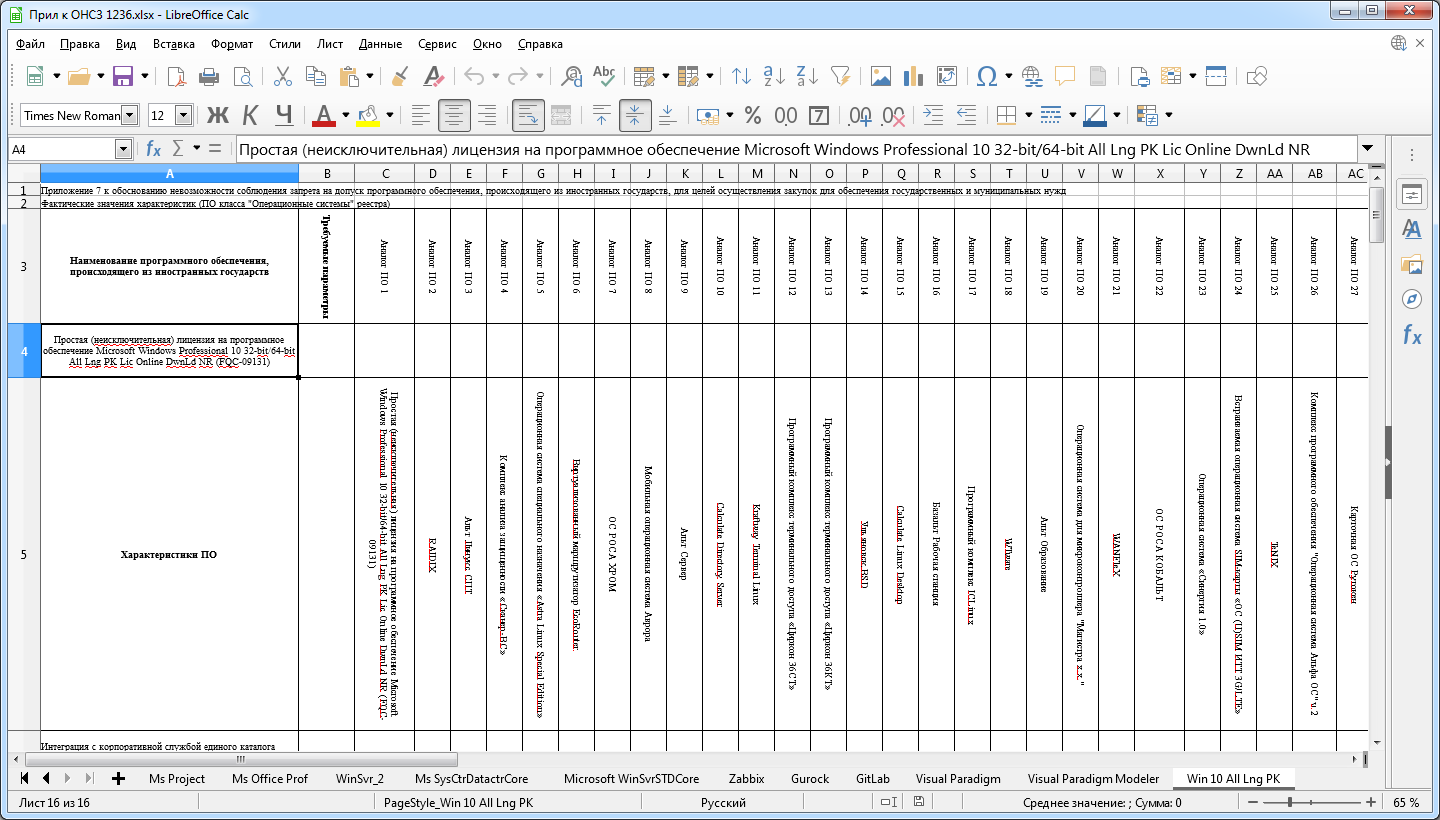Insert a pivot table

pyautogui.click(x=946, y=76)
